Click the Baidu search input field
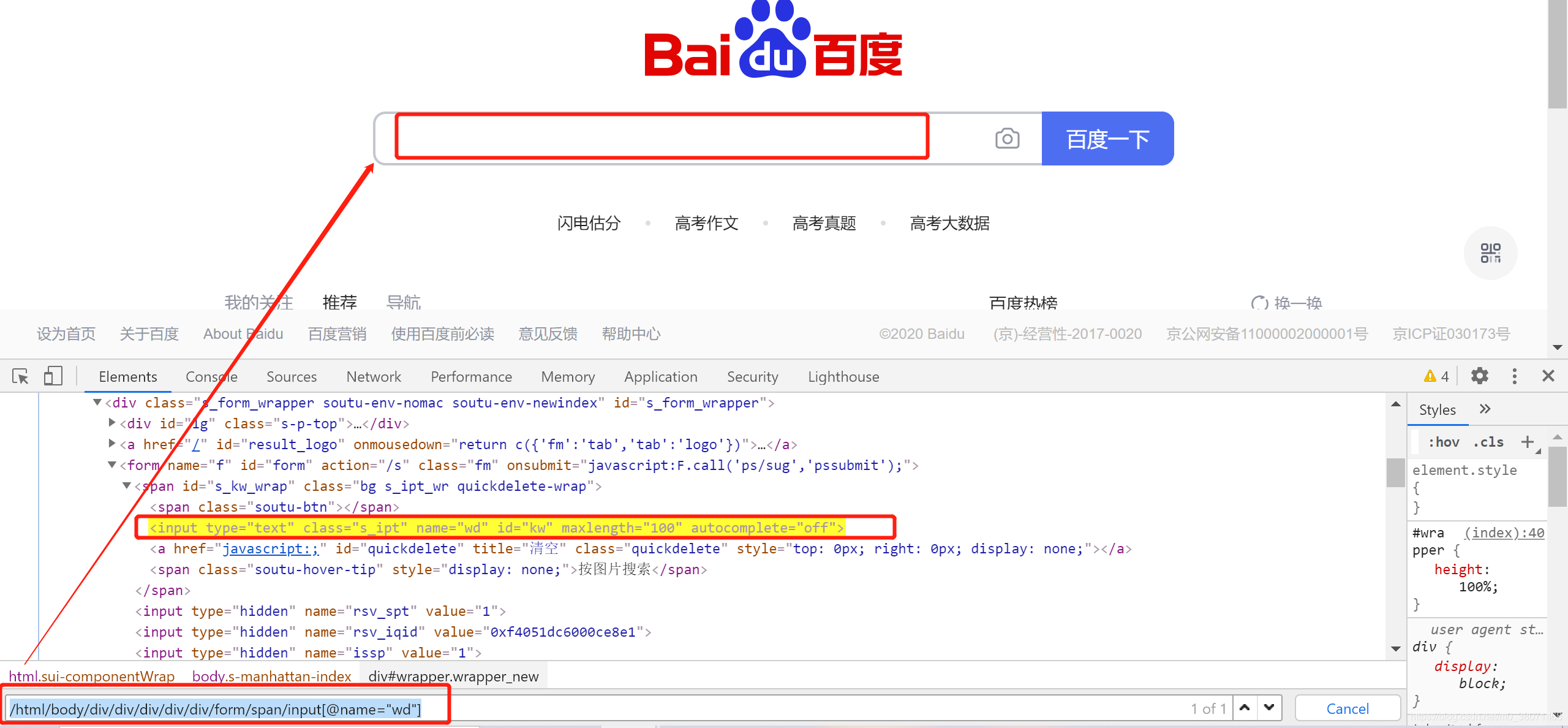This screenshot has width=1568, height=728. [660, 138]
